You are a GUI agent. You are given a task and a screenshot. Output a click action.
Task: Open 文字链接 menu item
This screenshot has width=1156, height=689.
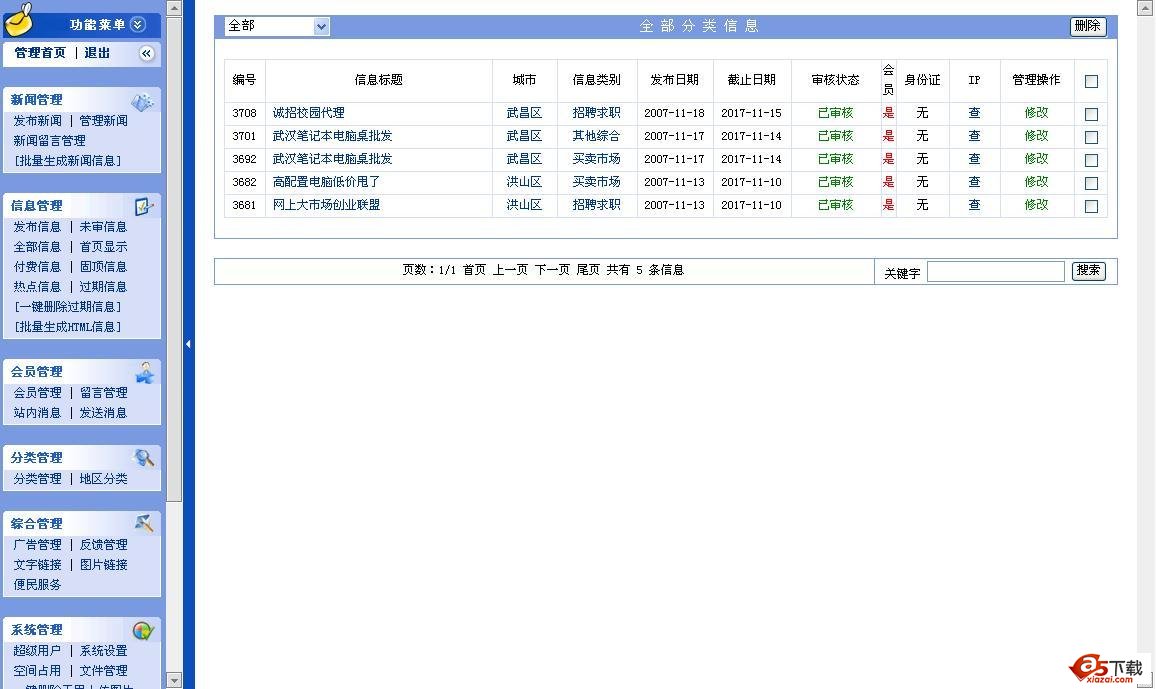tap(38, 564)
